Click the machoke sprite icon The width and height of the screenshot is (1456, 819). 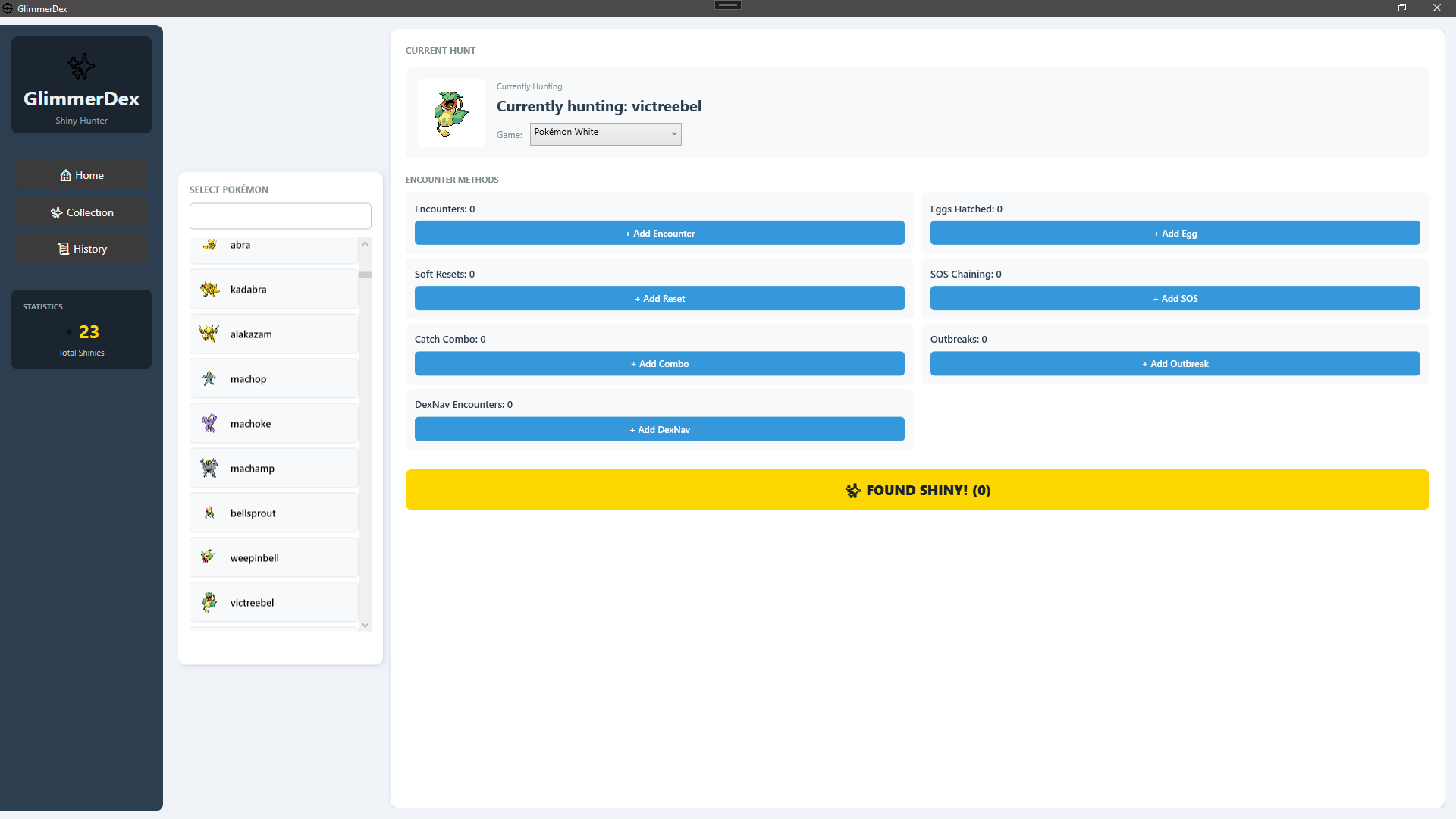(209, 423)
